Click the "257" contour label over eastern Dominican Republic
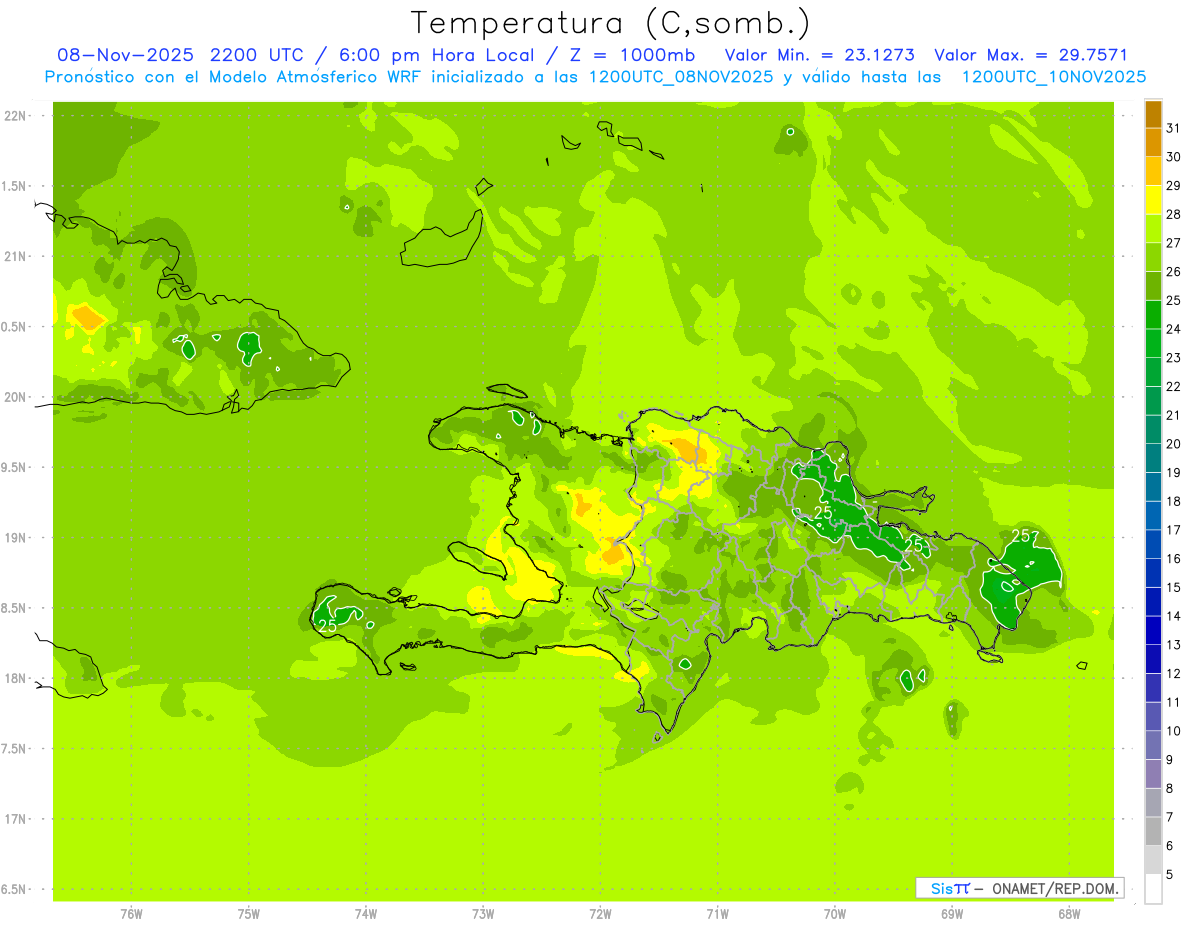Viewport: 1200px width, 927px height. pyautogui.click(x=1025, y=537)
